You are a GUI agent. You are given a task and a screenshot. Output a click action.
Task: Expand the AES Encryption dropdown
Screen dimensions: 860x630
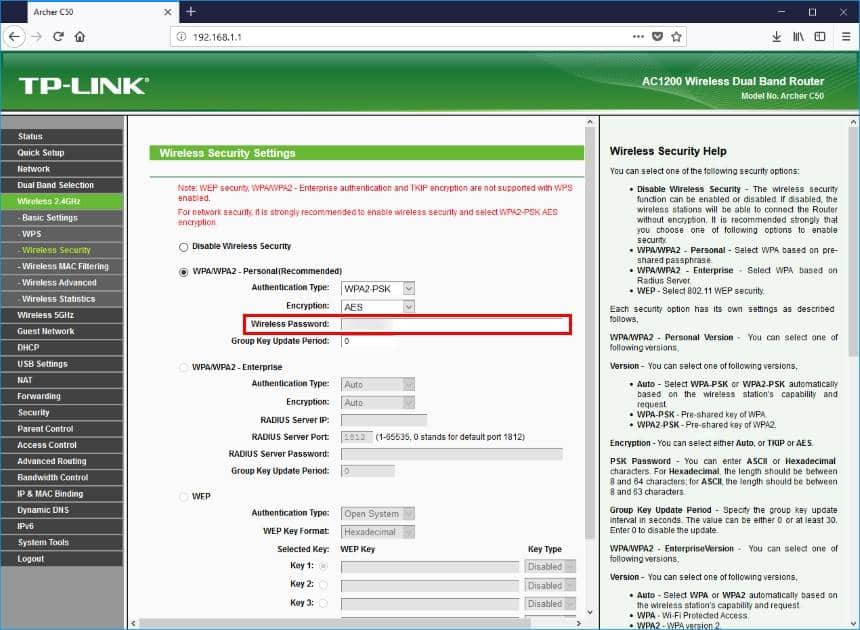click(x=377, y=306)
